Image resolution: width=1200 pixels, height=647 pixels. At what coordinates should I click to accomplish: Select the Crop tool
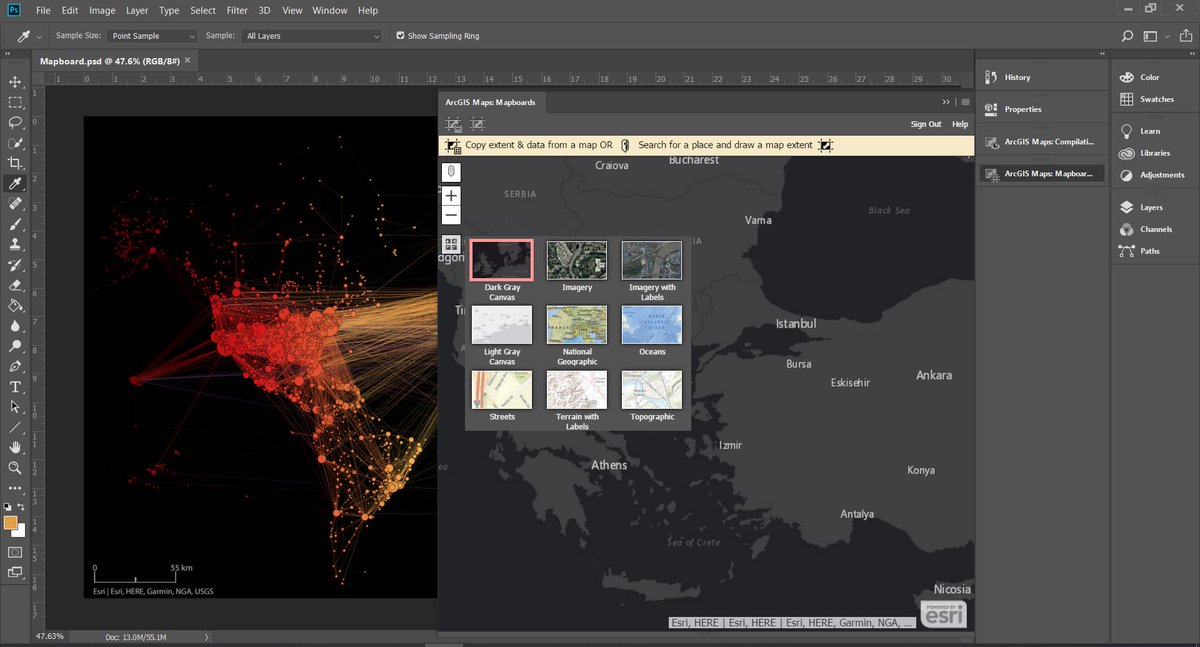pyautogui.click(x=15, y=163)
